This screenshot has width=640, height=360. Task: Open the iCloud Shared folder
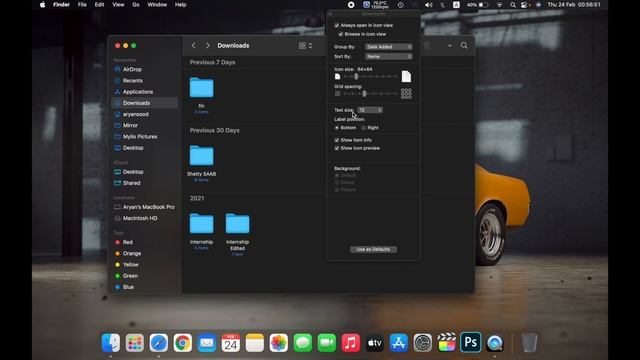[x=131, y=183]
